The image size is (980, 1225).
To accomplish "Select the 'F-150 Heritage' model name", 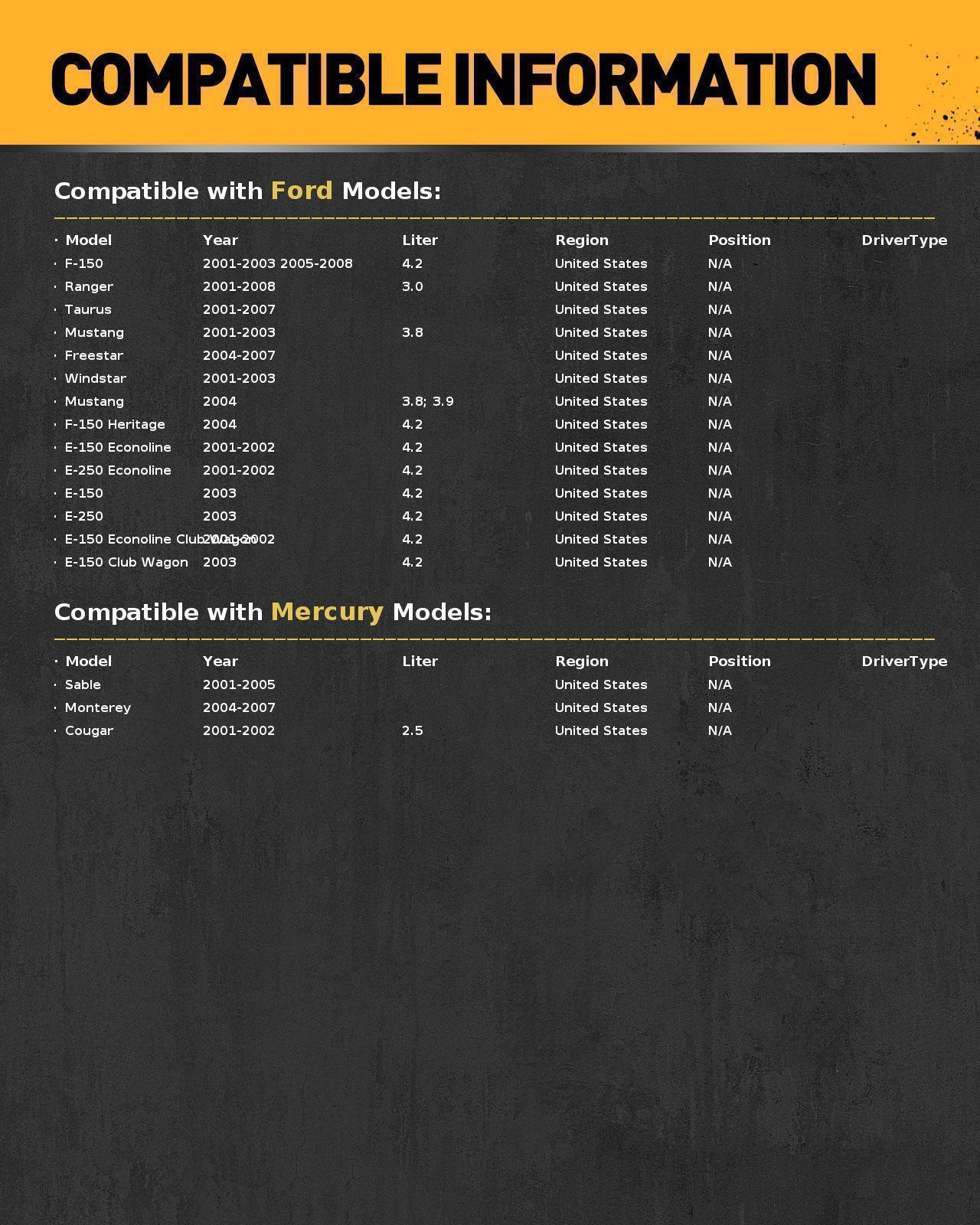I will [x=115, y=424].
